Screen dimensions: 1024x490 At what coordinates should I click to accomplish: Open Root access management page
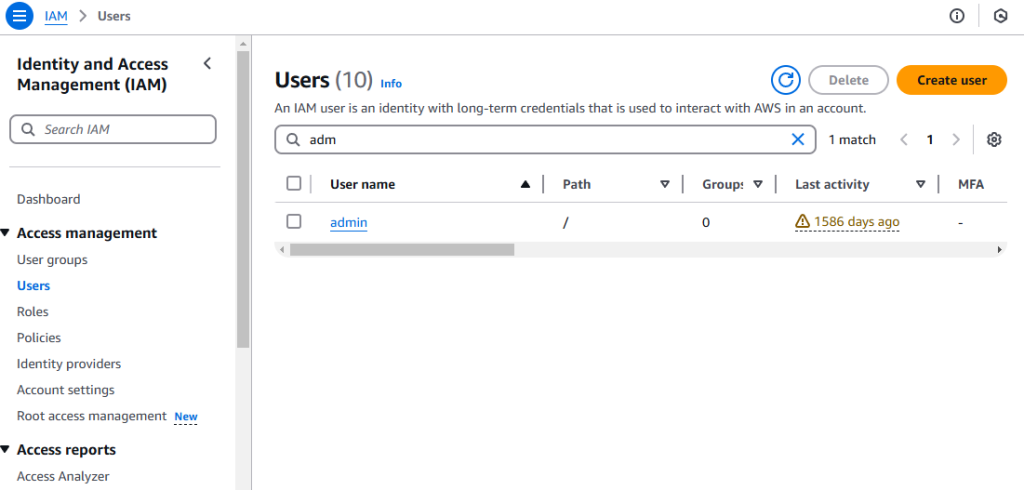click(91, 416)
